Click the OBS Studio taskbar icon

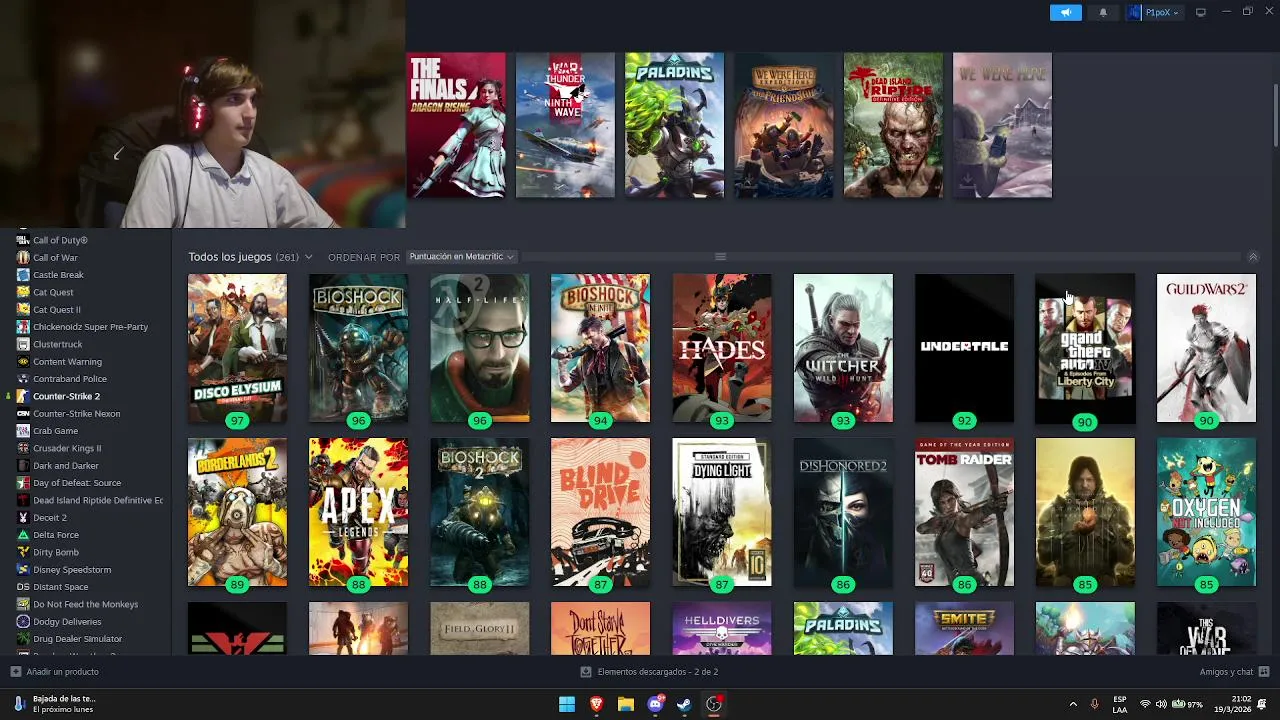point(714,704)
